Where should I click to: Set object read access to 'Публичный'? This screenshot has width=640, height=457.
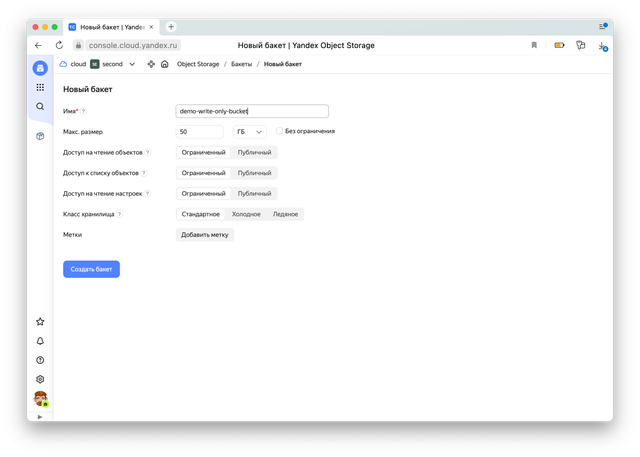[254, 152]
